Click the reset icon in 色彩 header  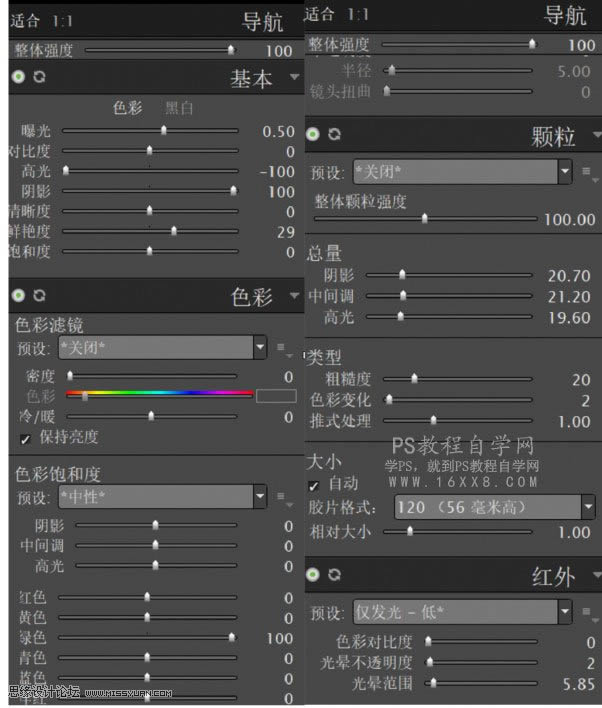pyautogui.click(x=39, y=296)
